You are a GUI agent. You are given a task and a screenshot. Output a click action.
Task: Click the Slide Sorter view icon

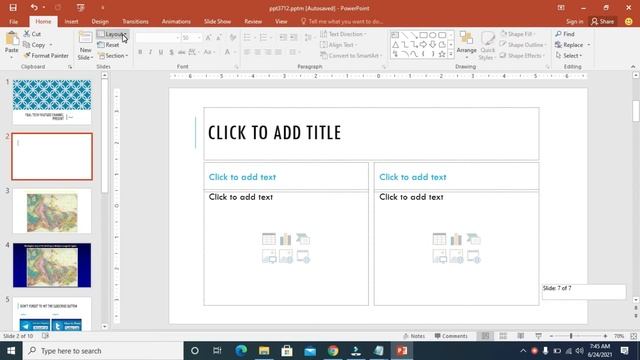pyautogui.click(x=503, y=336)
